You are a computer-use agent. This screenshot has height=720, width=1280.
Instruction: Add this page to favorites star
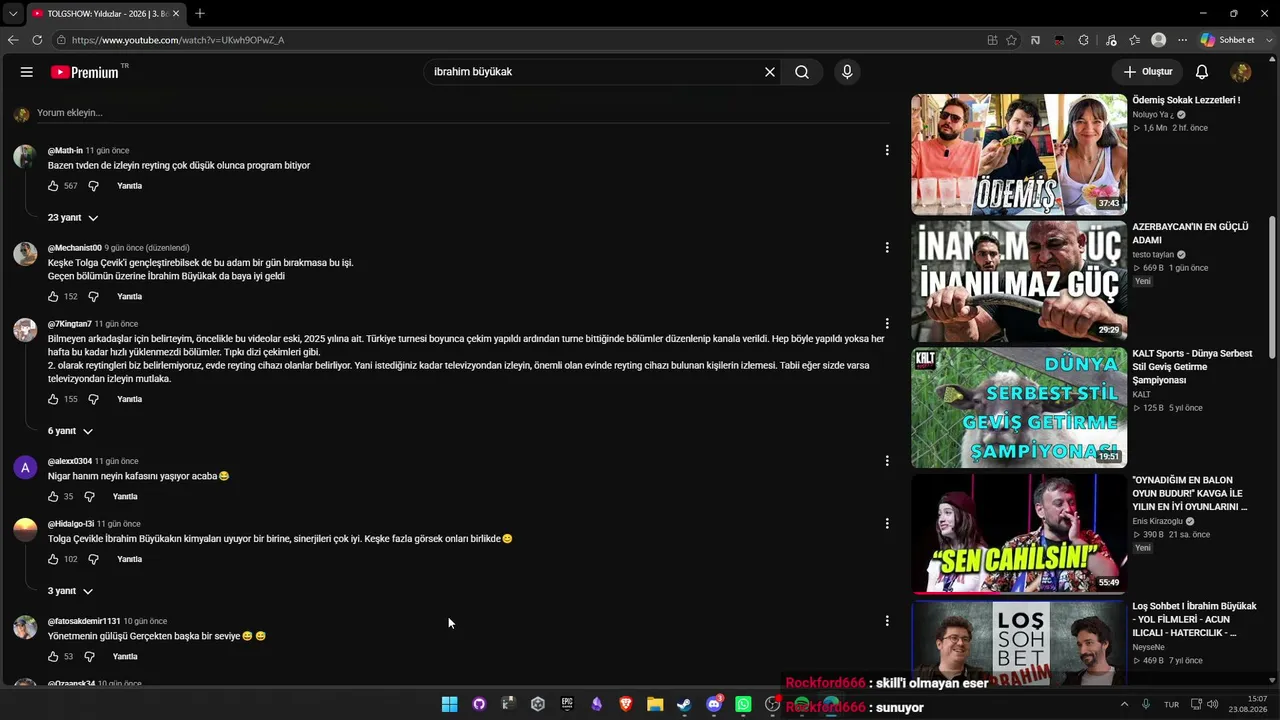1012,40
